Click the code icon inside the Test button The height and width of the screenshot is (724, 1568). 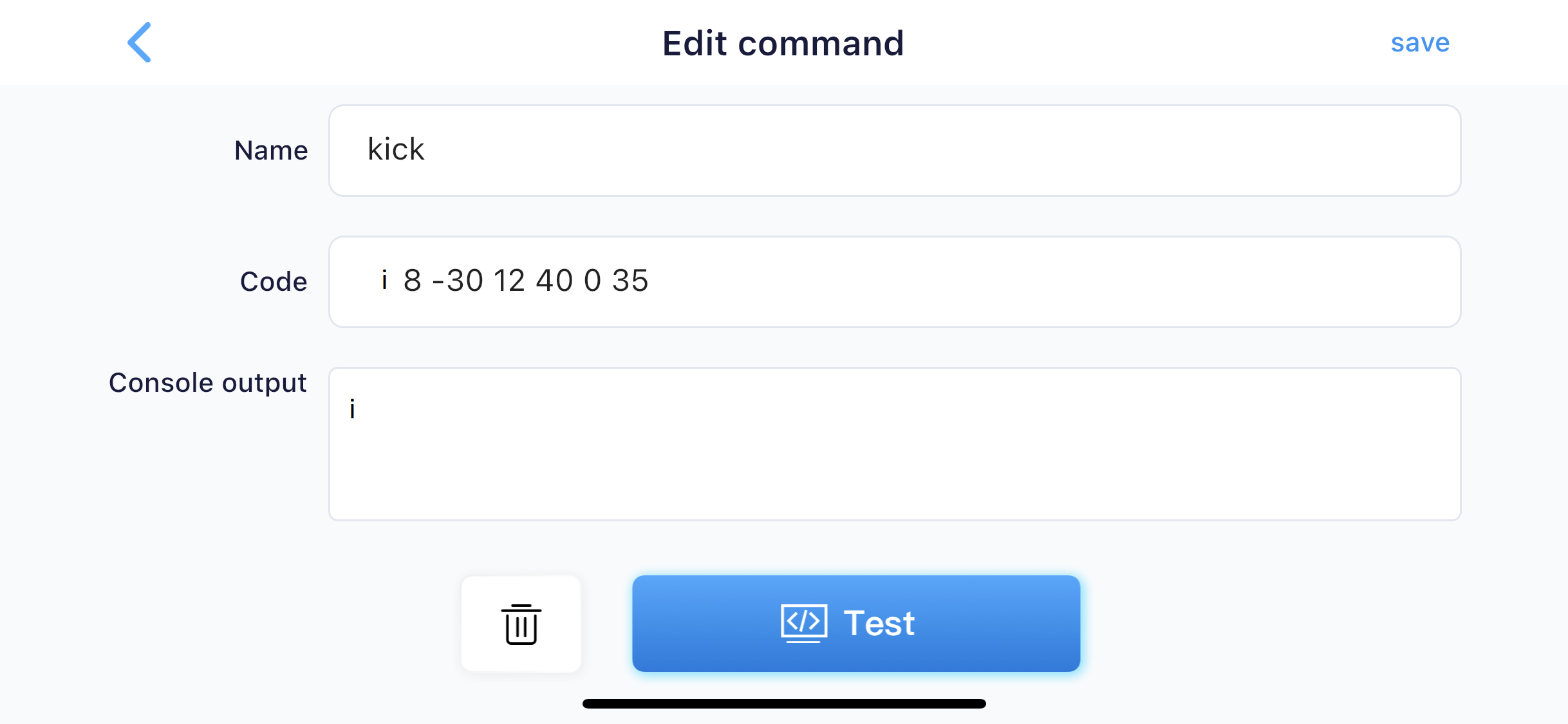point(802,622)
